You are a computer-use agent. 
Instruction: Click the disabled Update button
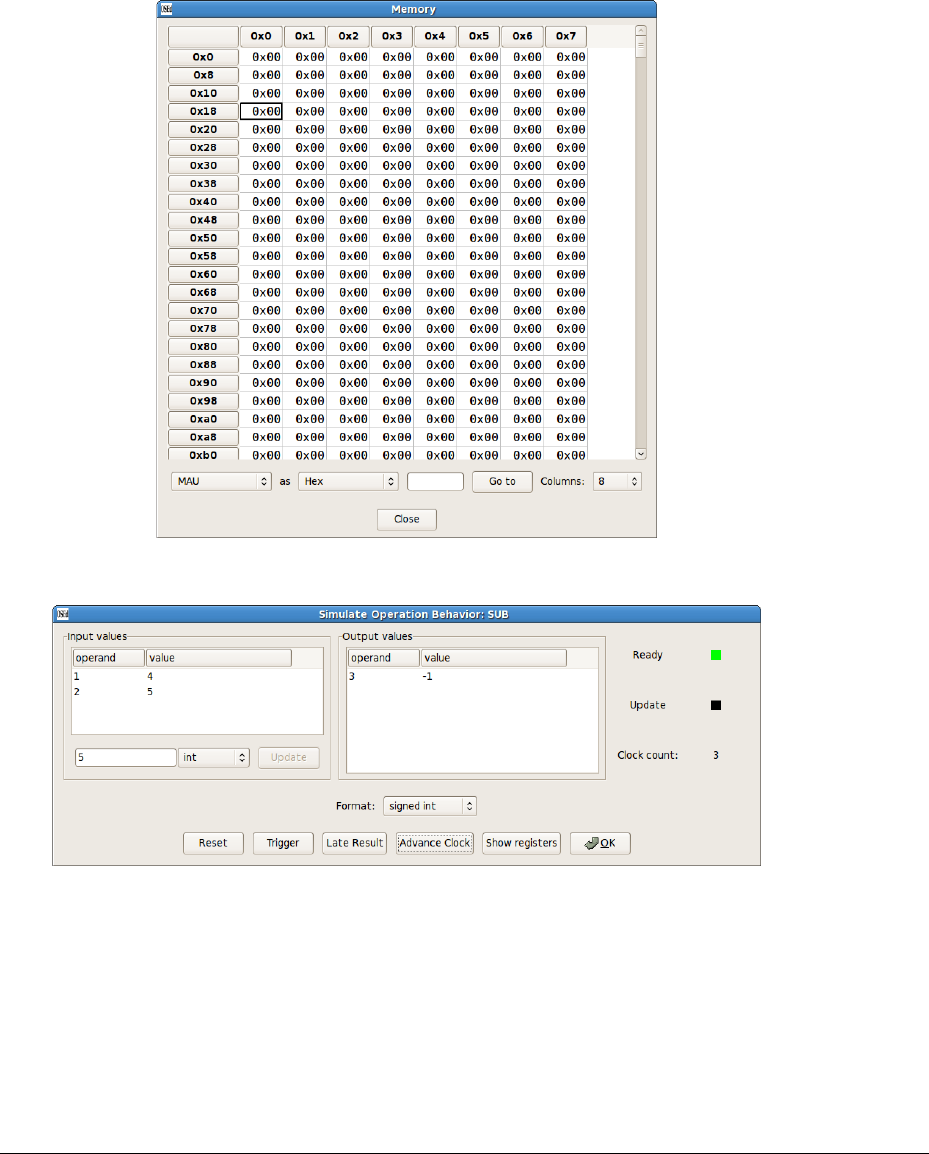tap(288, 757)
